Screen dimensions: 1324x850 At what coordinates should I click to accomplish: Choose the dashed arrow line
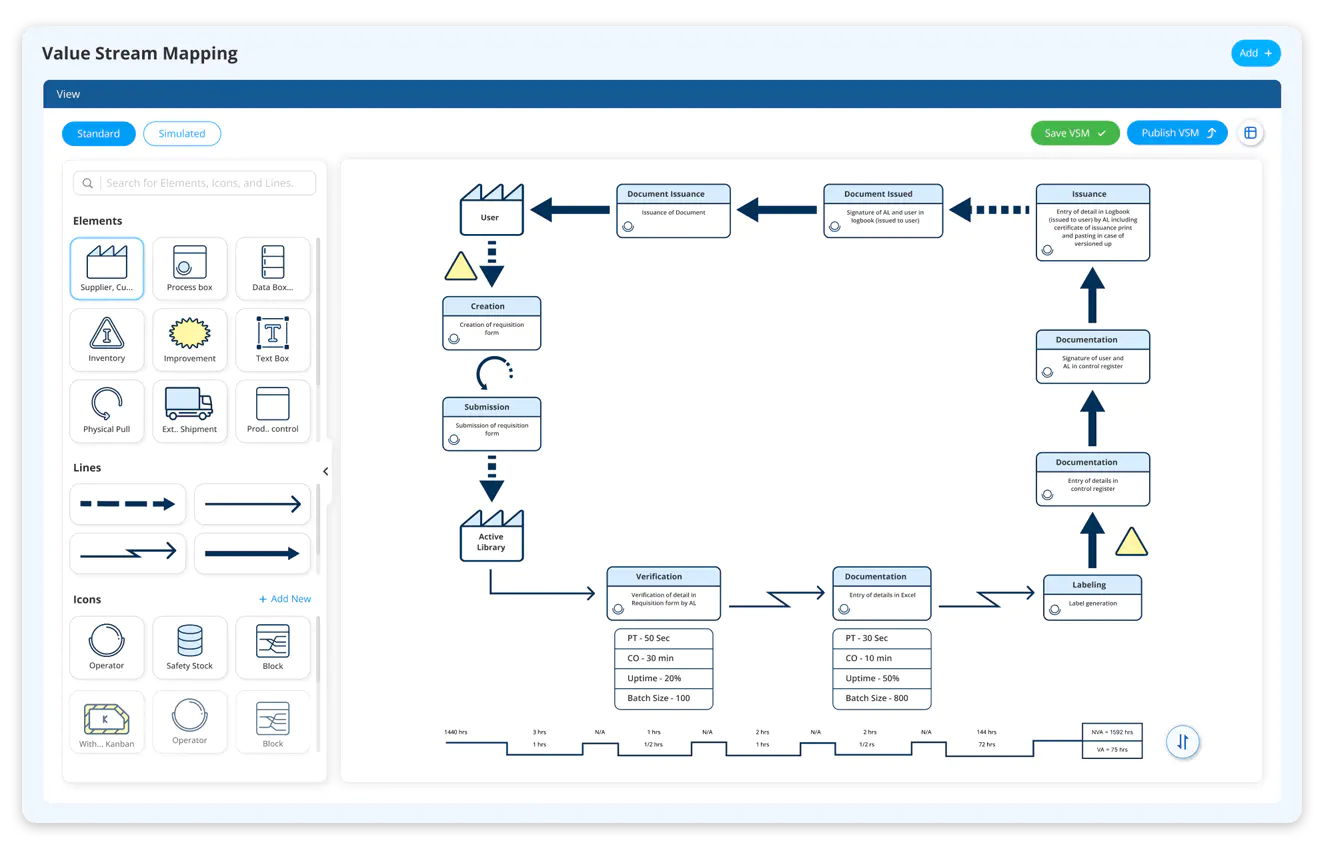pyautogui.click(x=128, y=504)
